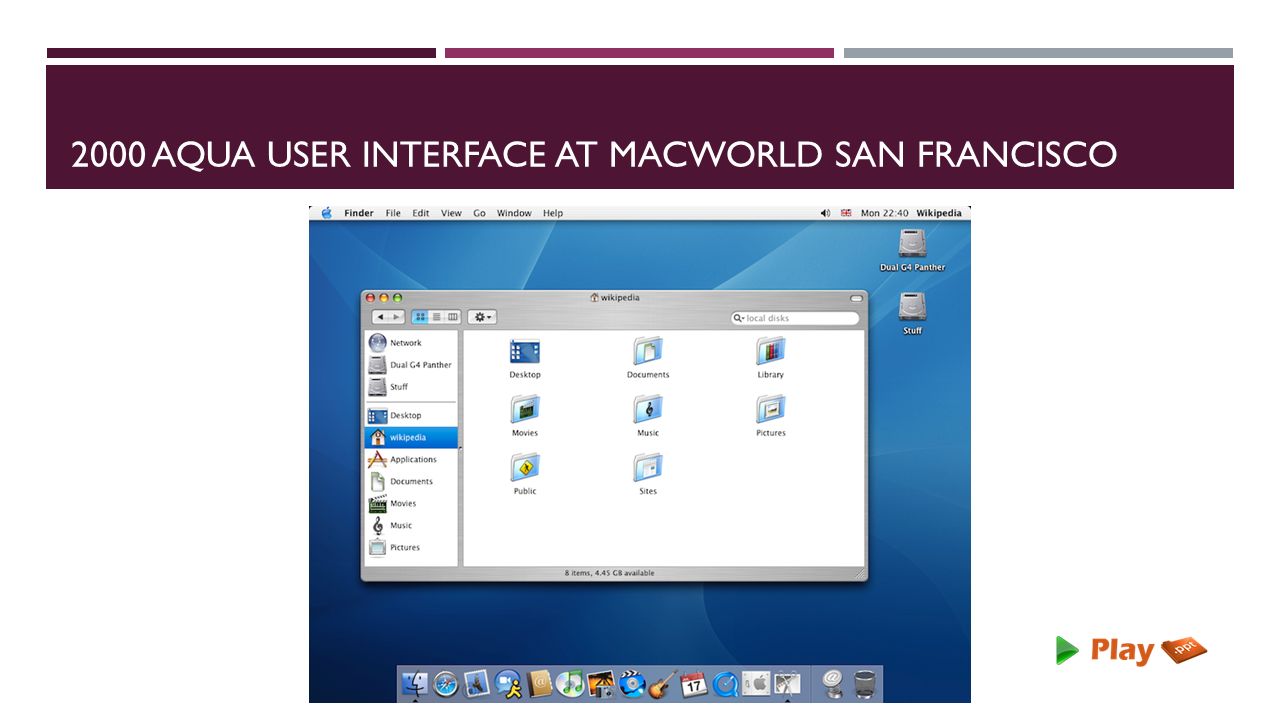Open System Preferences from the Dock

[x=756, y=684]
